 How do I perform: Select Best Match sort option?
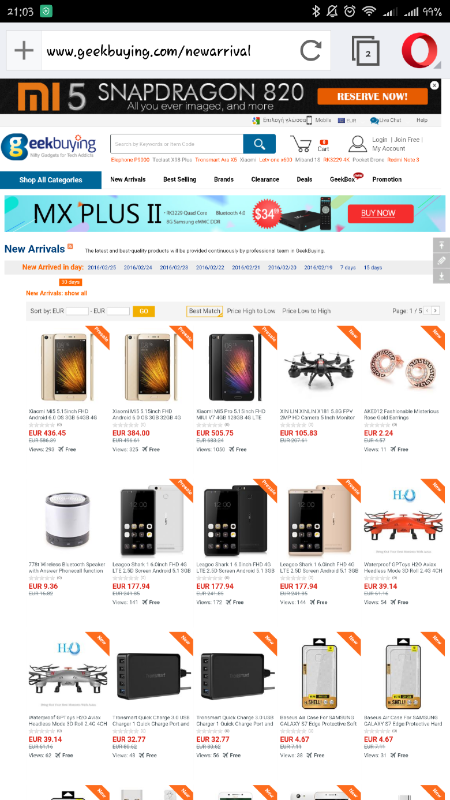[x=205, y=311]
